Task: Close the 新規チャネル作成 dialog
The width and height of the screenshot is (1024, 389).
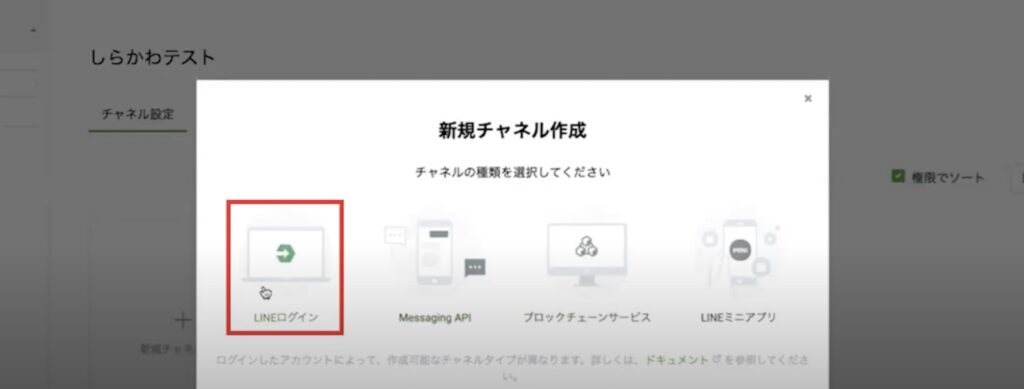Action: 808,99
